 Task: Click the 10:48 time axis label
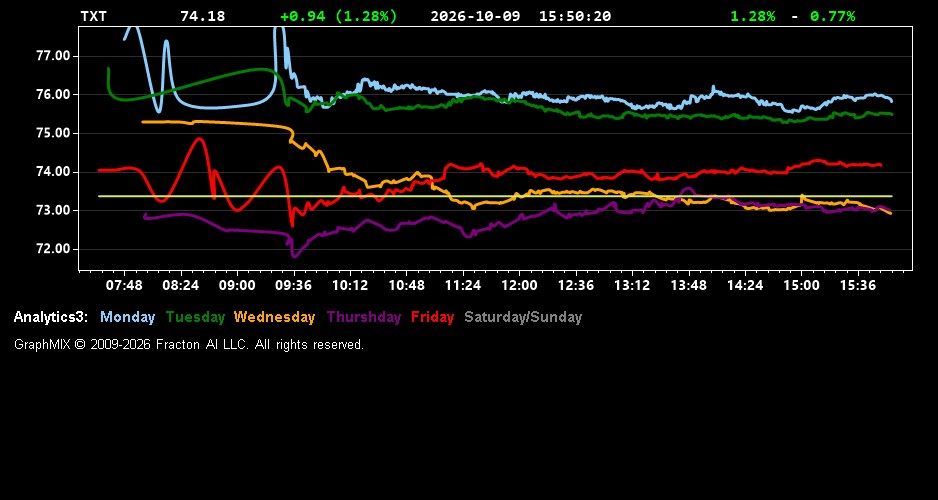tap(406, 286)
